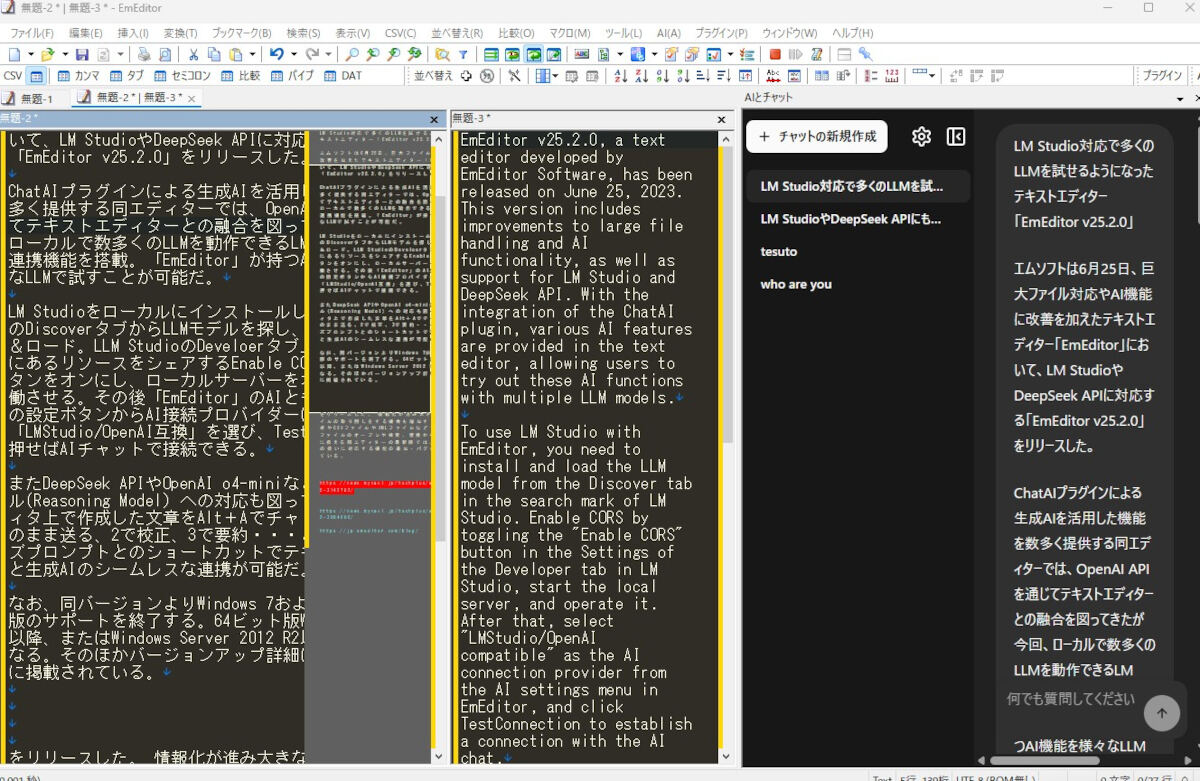Open the ファイル(F) menu
The image size is (1200, 781).
coord(32,33)
